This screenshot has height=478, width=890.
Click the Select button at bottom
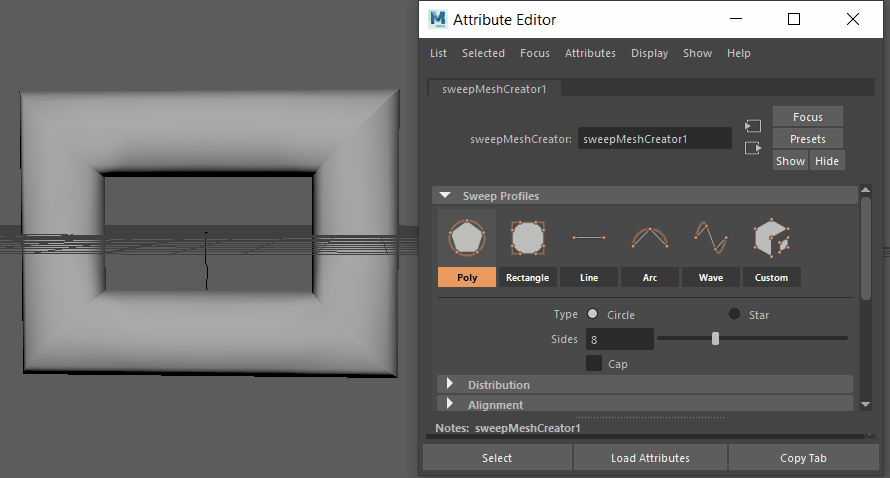[x=497, y=458]
